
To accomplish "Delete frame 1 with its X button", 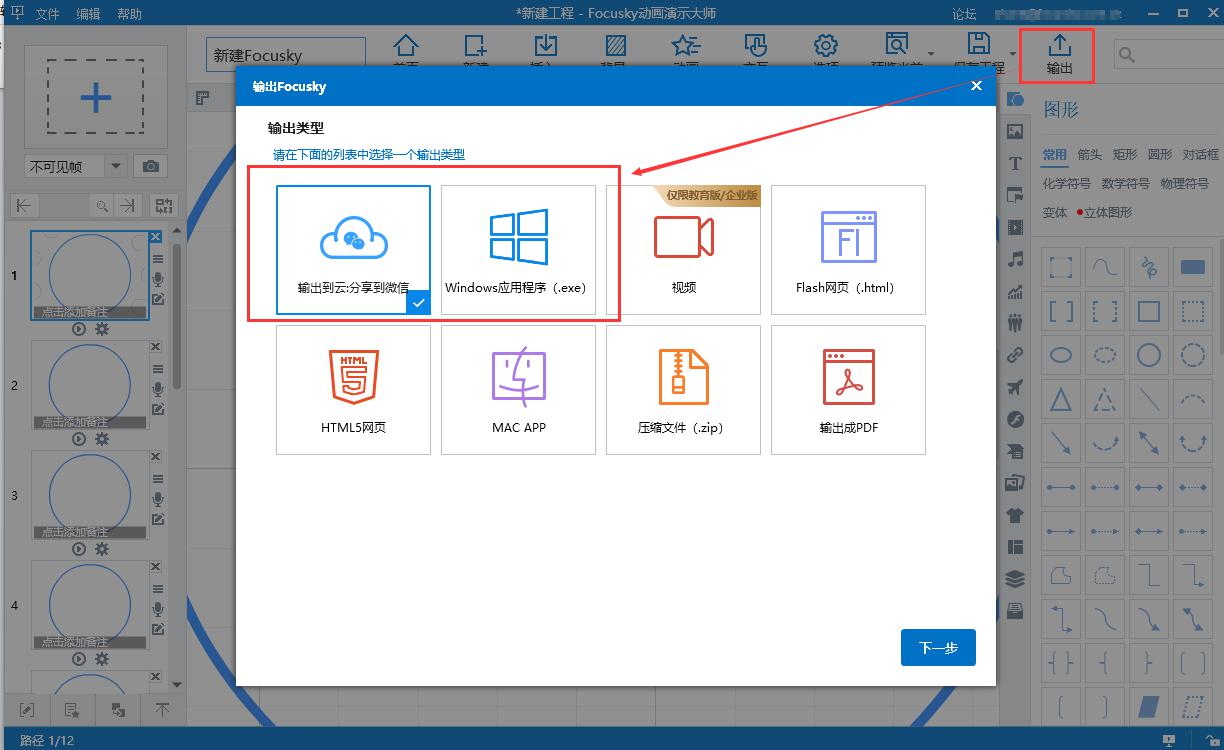I will [x=156, y=237].
